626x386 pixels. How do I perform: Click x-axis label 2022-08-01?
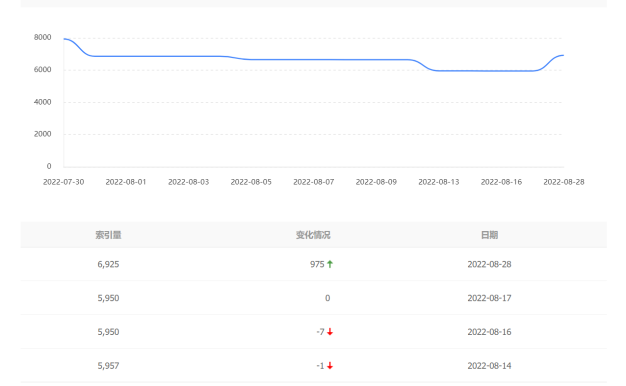[126, 182]
